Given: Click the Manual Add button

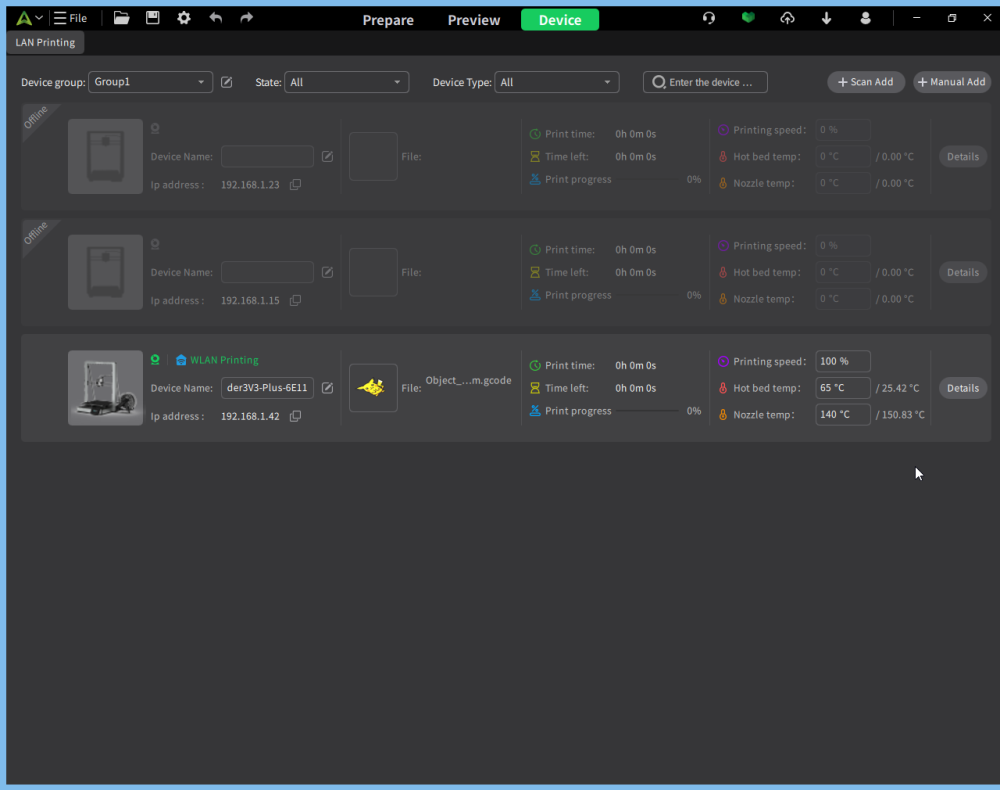Looking at the screenshot, I should 952,82.
